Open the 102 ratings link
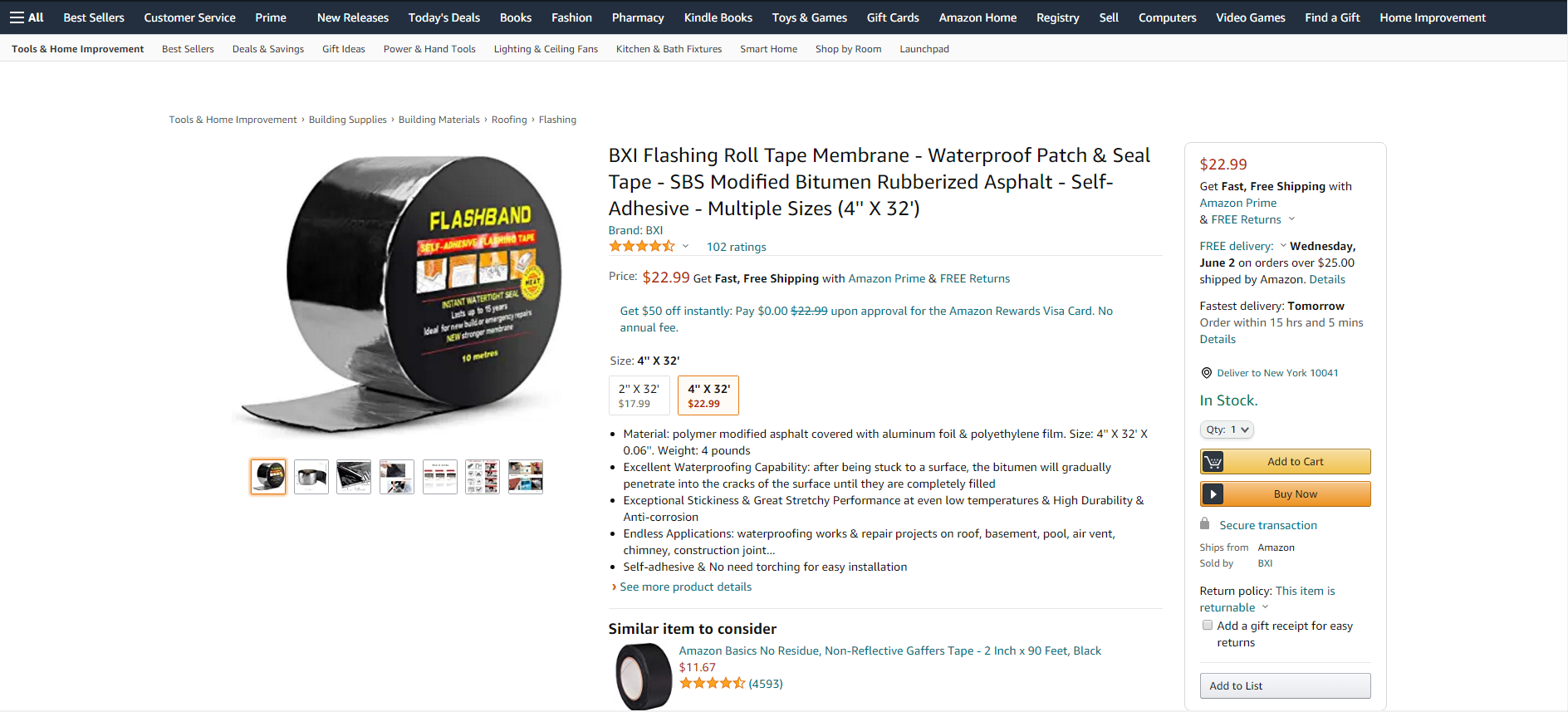Screen dimensions: 1568x712 pyautogui.click(x=736, y=247)
